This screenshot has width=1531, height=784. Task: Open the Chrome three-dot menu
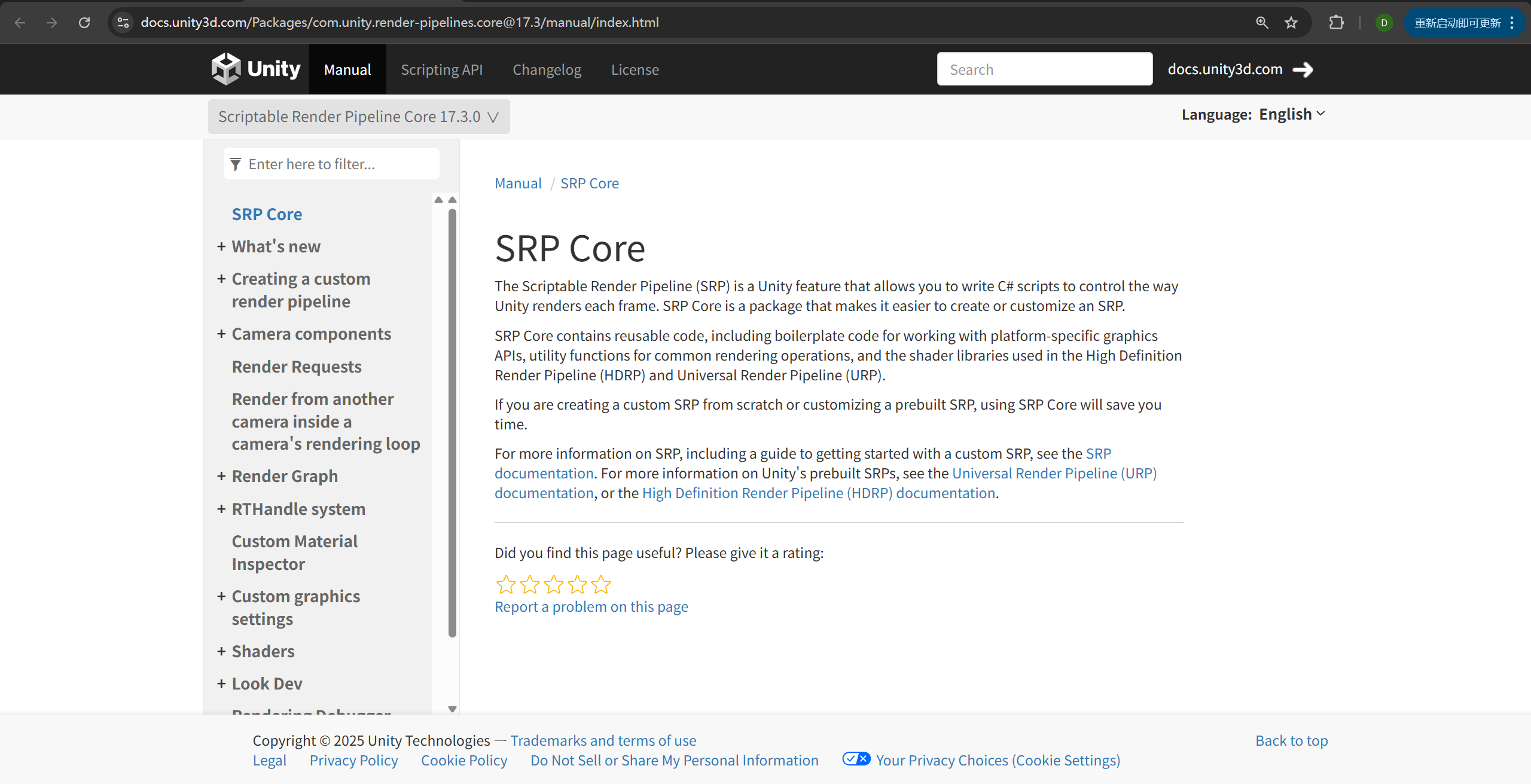point(1512,23)
